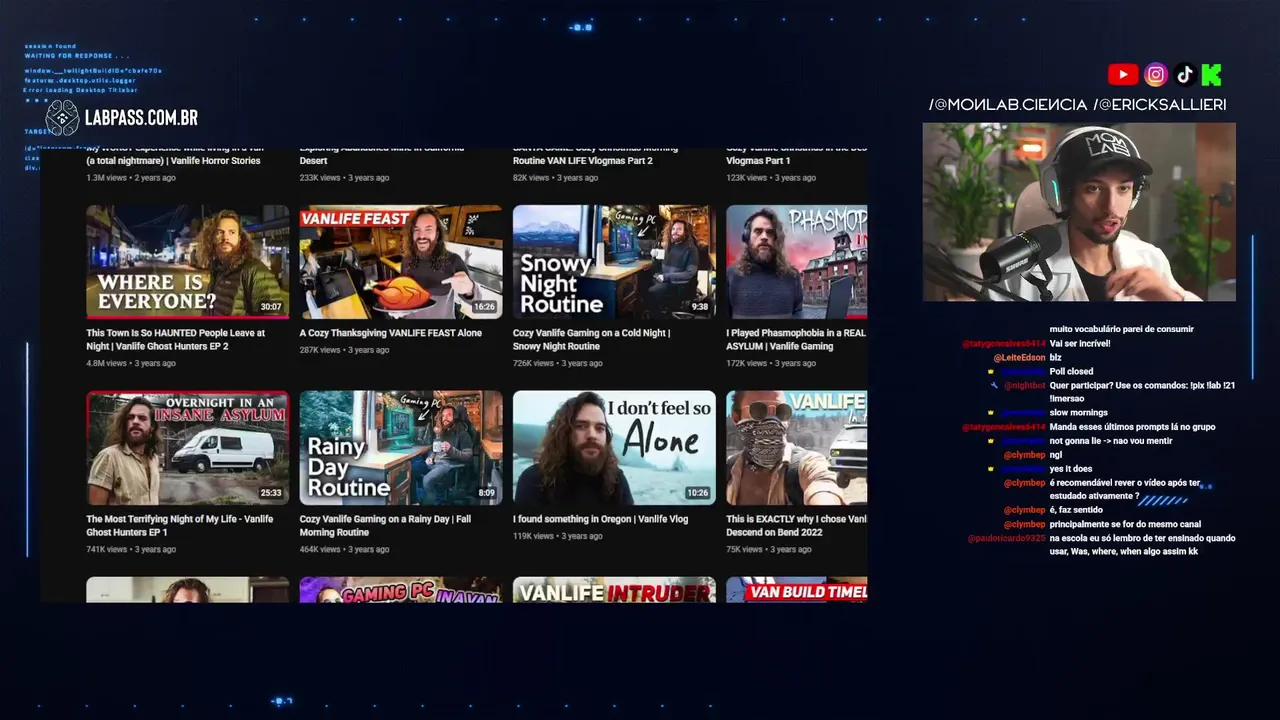
Task: Click '4.8M views • 3 years ago' text
Action: (131, 363)
